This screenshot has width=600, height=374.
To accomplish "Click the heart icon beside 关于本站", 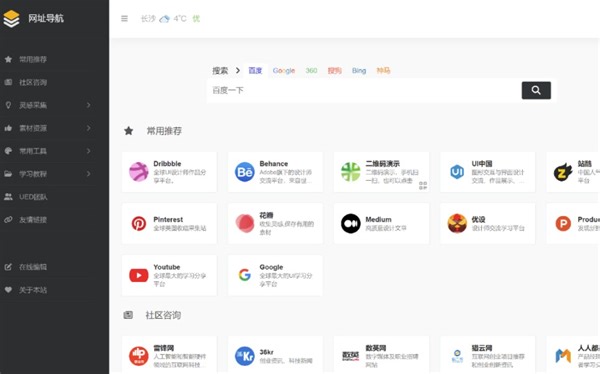I will coord(8,290).
